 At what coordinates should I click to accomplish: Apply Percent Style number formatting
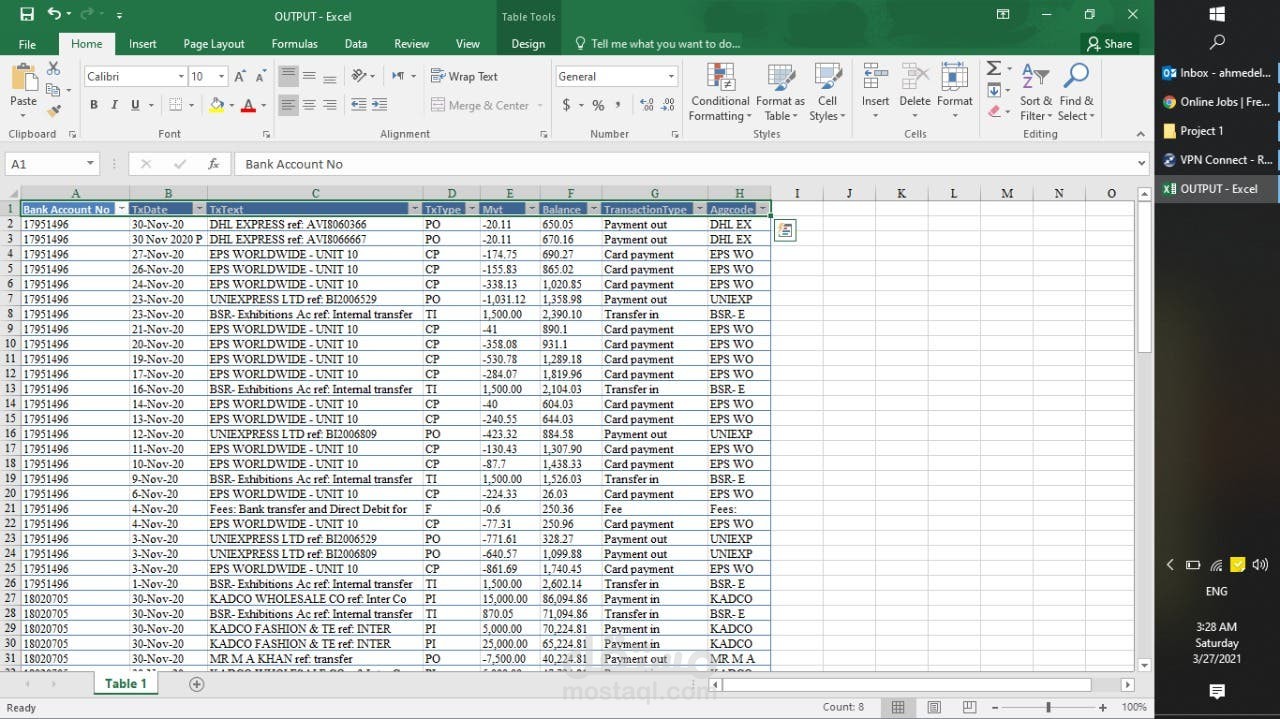pyautogui.click(x=596, y=103)
